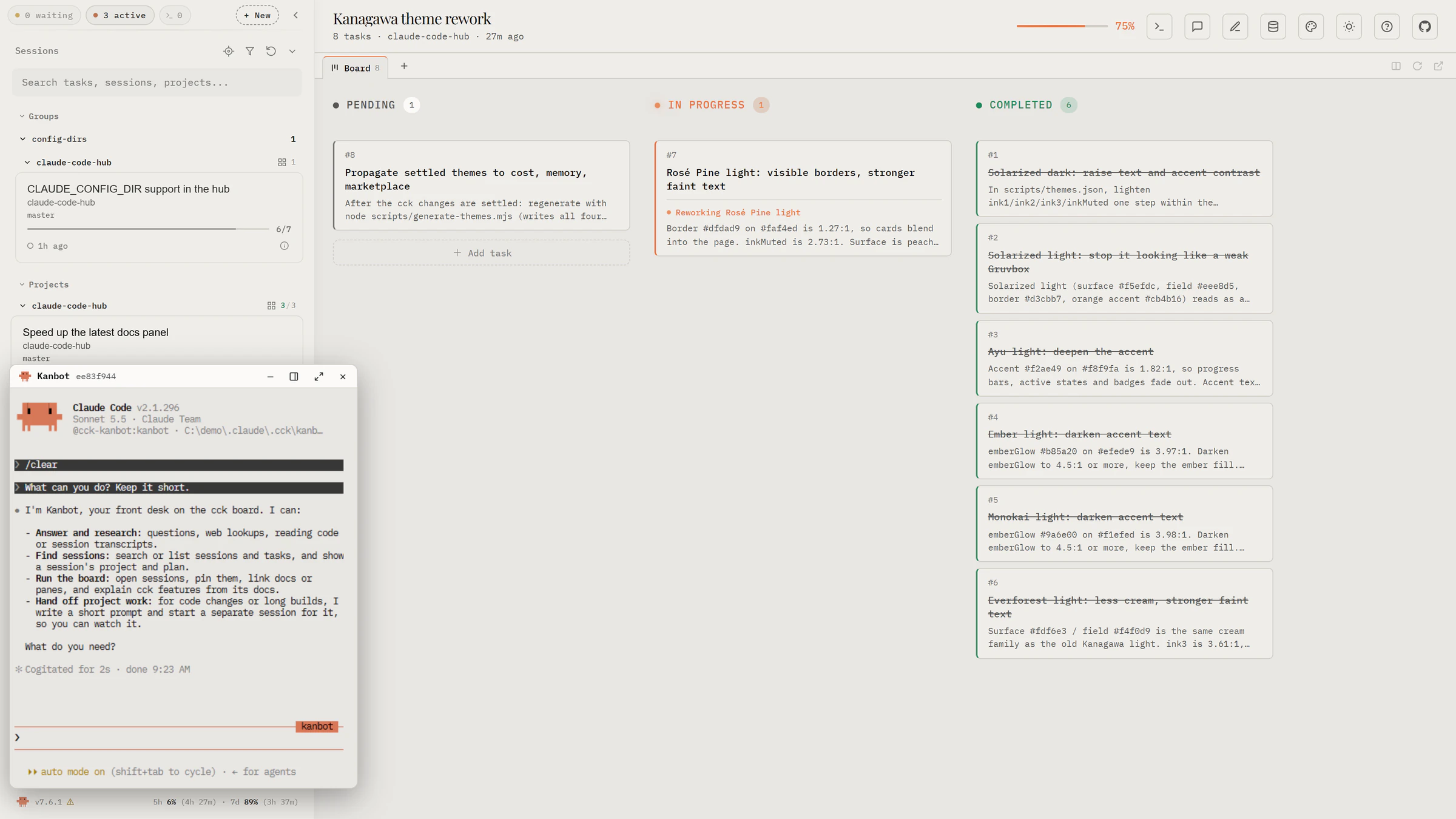Open task #8 Propagate settled themes card

click(482, 186)
